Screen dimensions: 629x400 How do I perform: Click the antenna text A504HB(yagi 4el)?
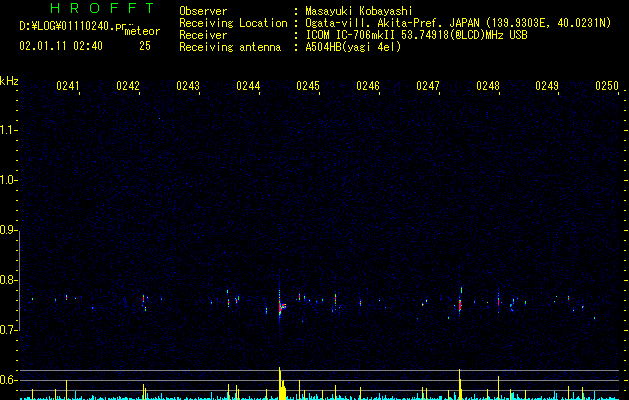353,47
